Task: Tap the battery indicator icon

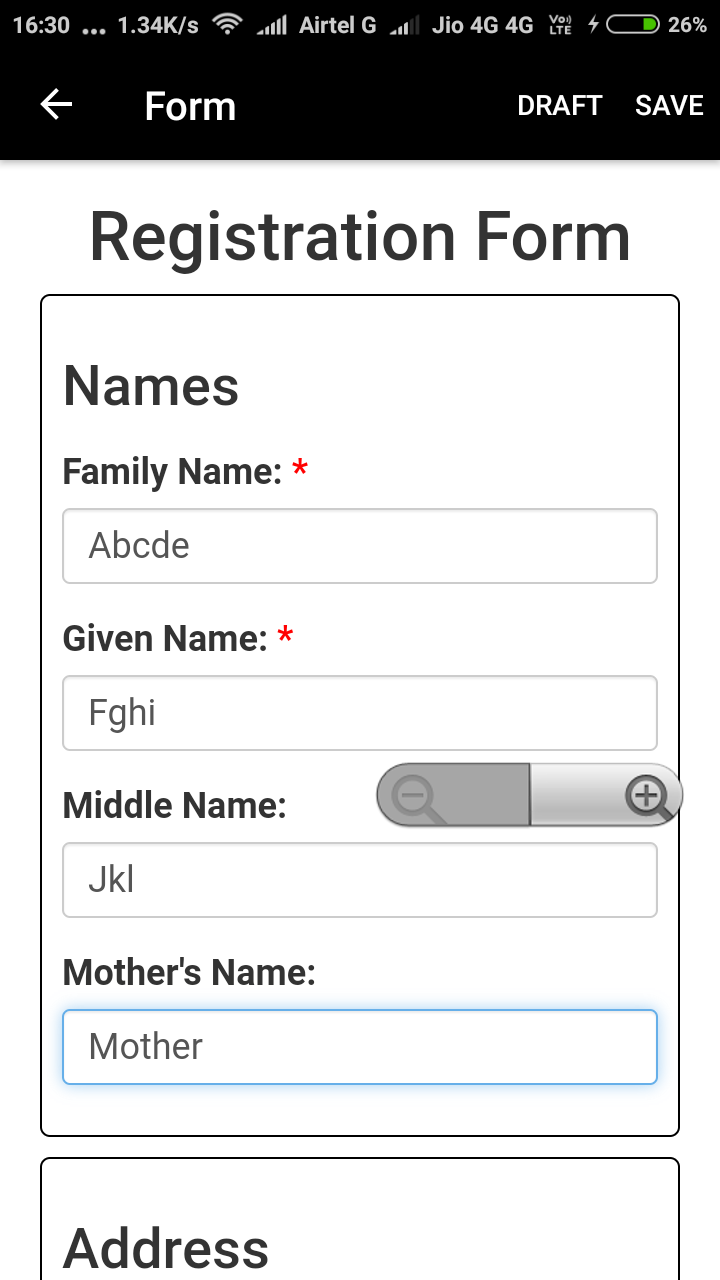Action: pyautogui.click(x=634, y=25)
